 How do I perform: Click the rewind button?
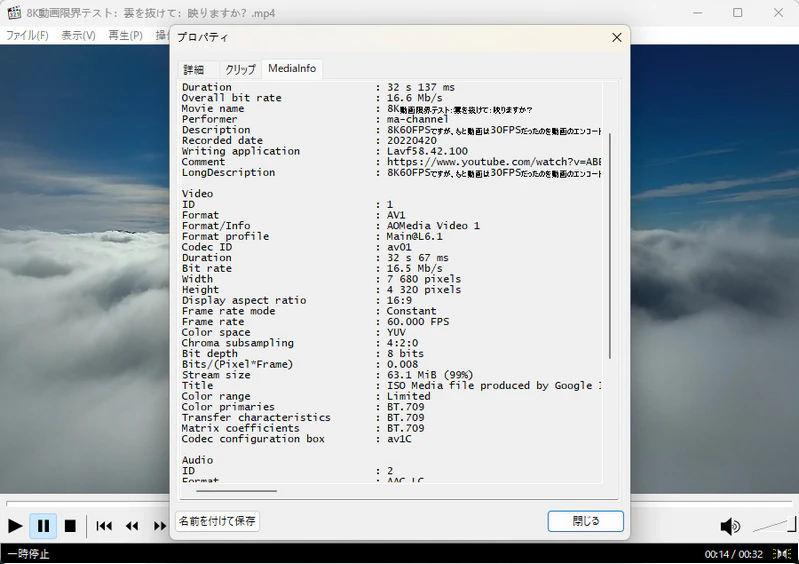tap(132, 526)
